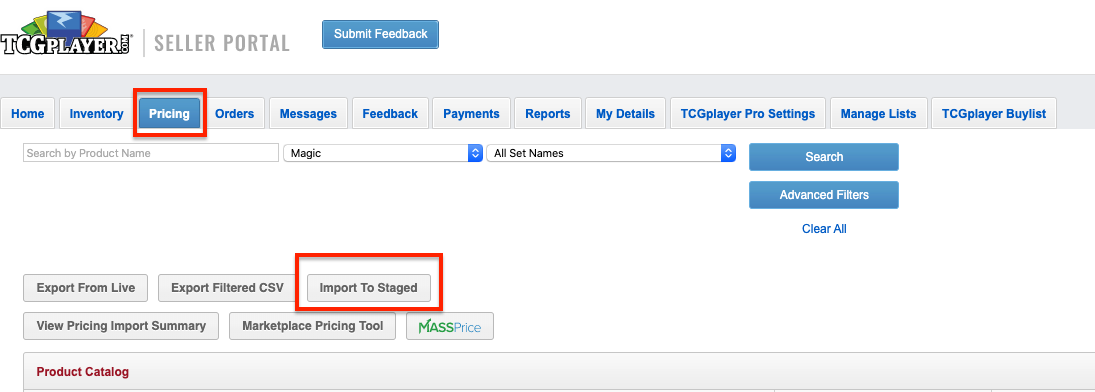Expand the Magic product line dropdown

[383, 153]
